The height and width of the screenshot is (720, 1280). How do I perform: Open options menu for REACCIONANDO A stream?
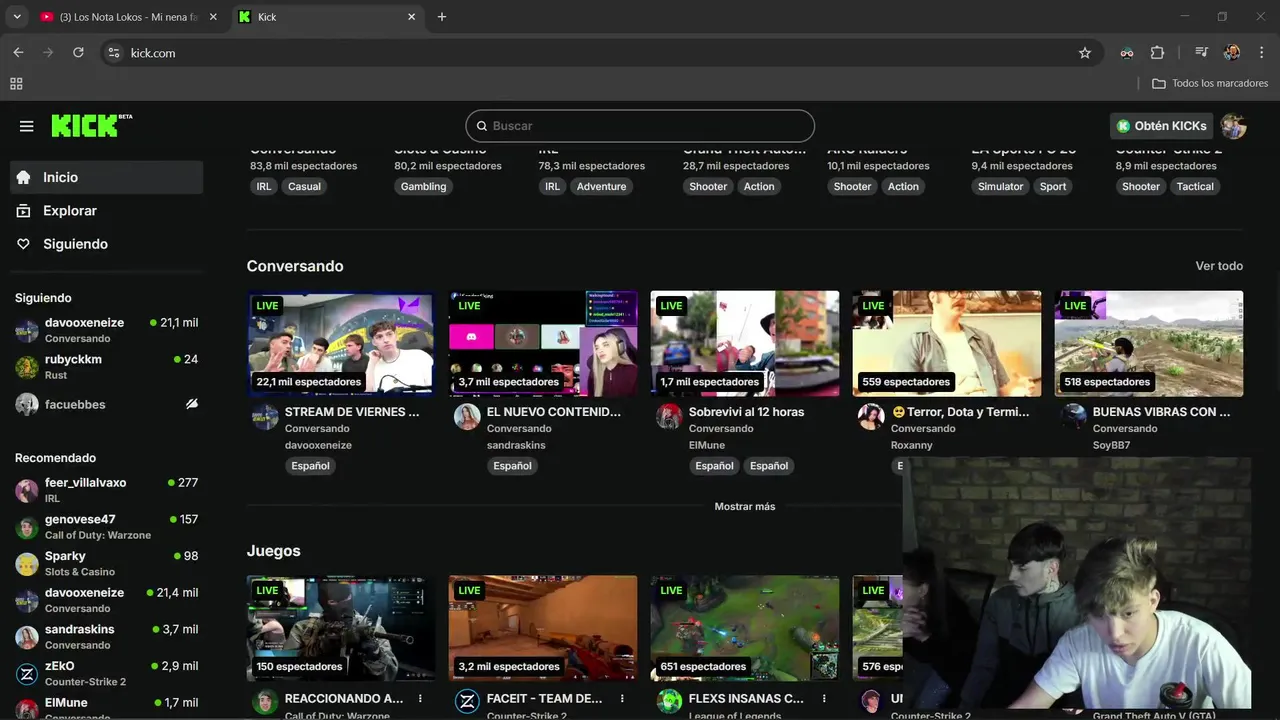420,699
